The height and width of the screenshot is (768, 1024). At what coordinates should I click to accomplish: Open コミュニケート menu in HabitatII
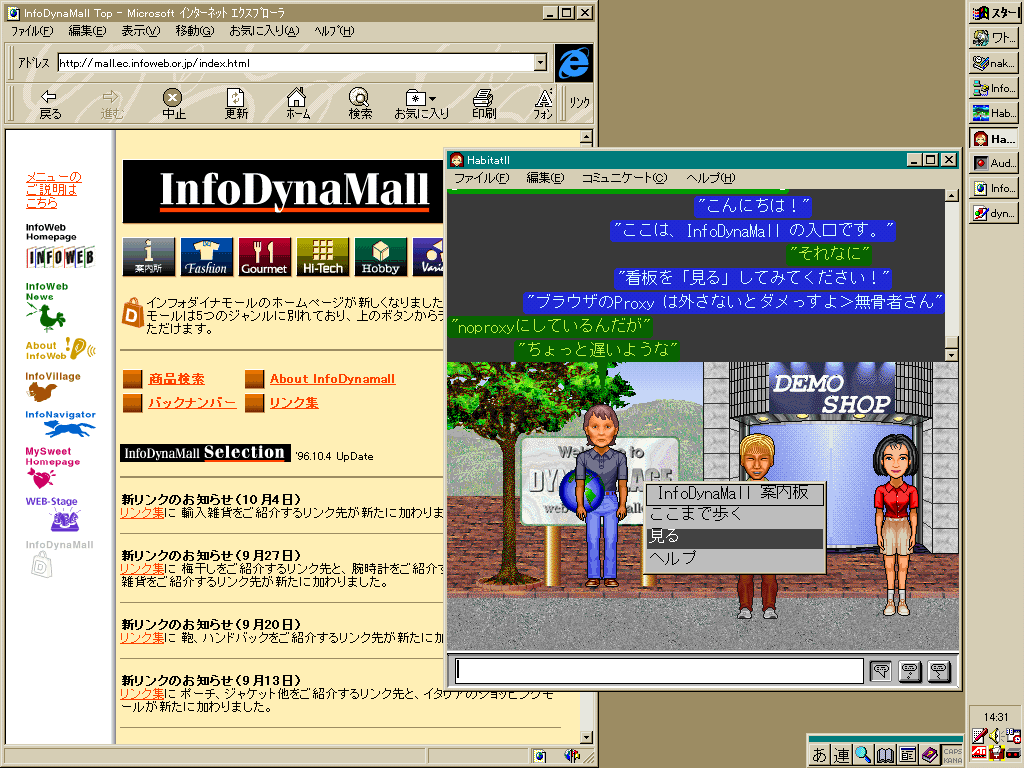624,178
